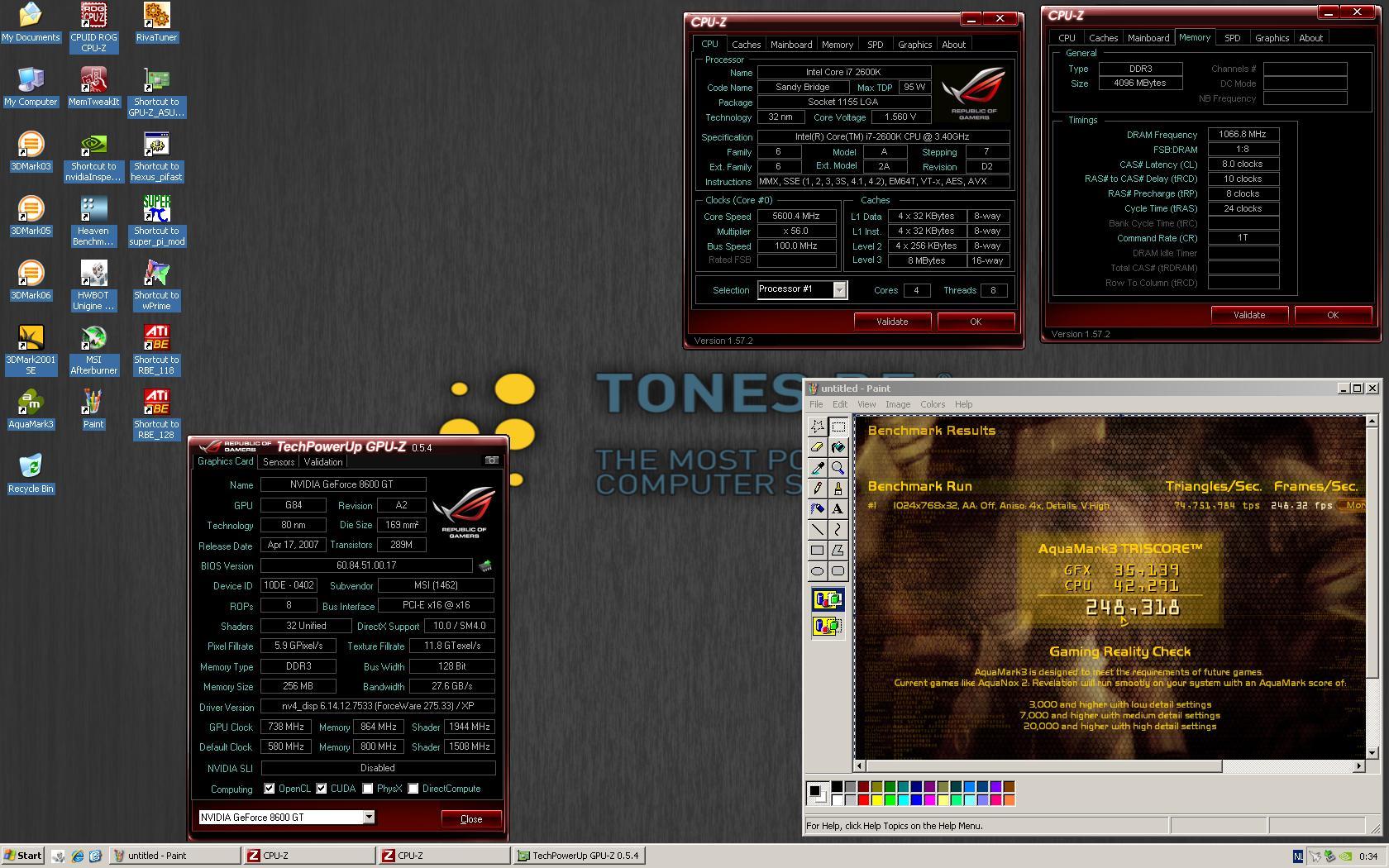Click the GPU-Z screenshot camera icon
Image resolution: width=1389 pixels, height=868 pixels.
pos(492,460)
